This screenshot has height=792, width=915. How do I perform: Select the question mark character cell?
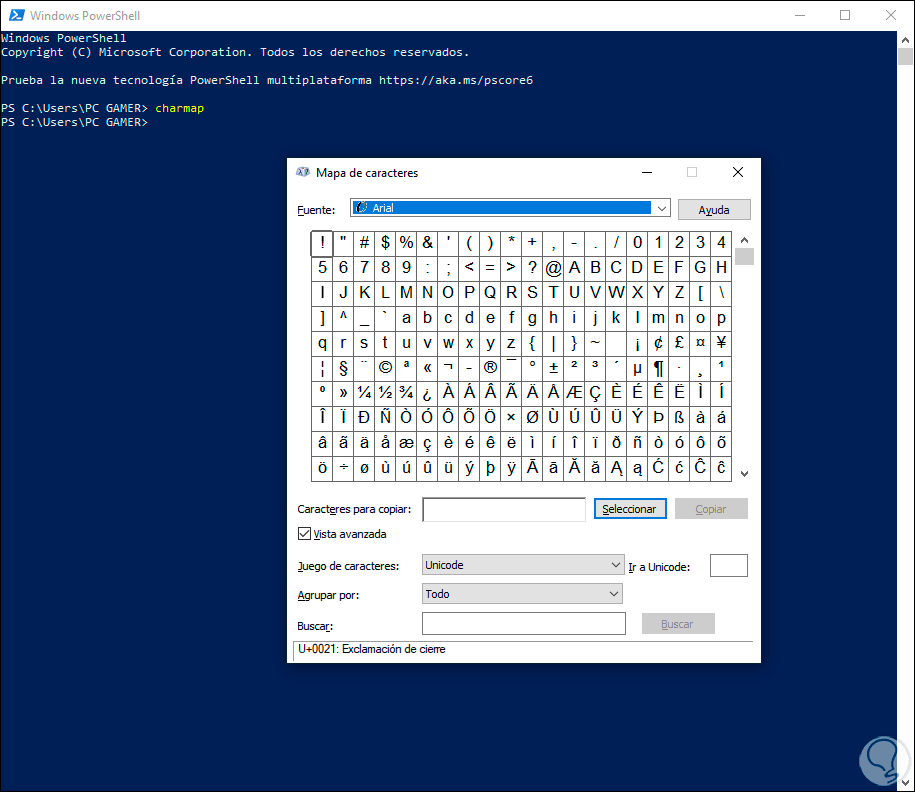click(532, 268)
